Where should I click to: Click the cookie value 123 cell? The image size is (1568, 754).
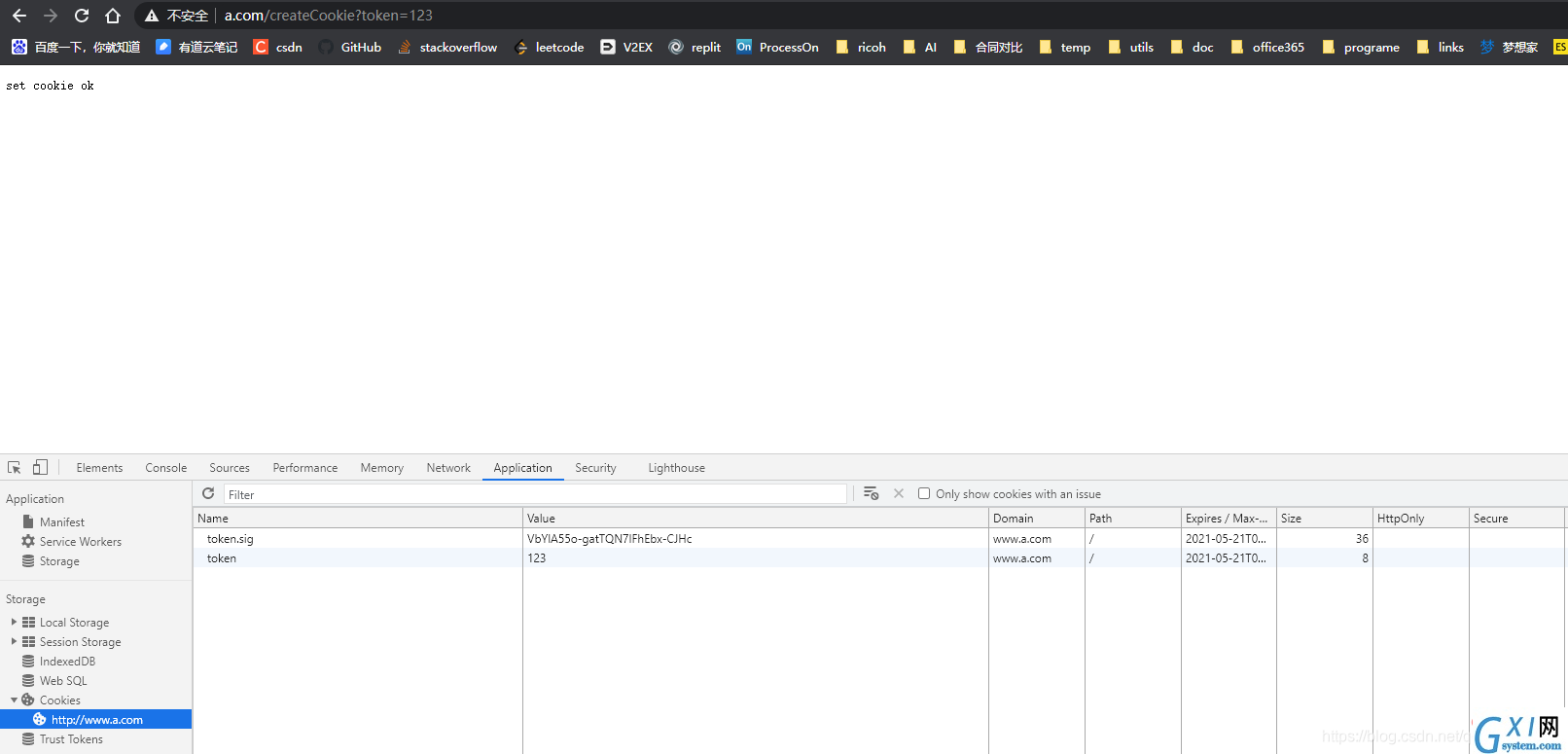point(756,558)
